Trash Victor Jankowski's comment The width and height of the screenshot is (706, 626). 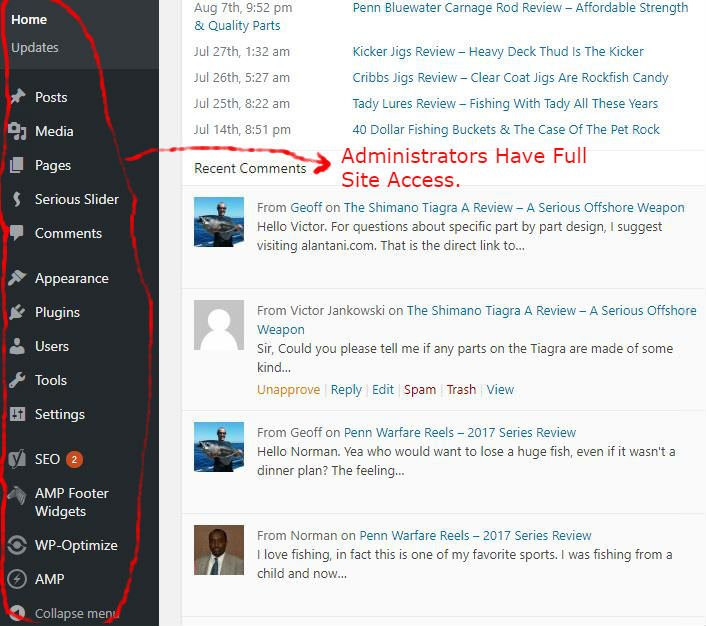(x=461, y=390)
